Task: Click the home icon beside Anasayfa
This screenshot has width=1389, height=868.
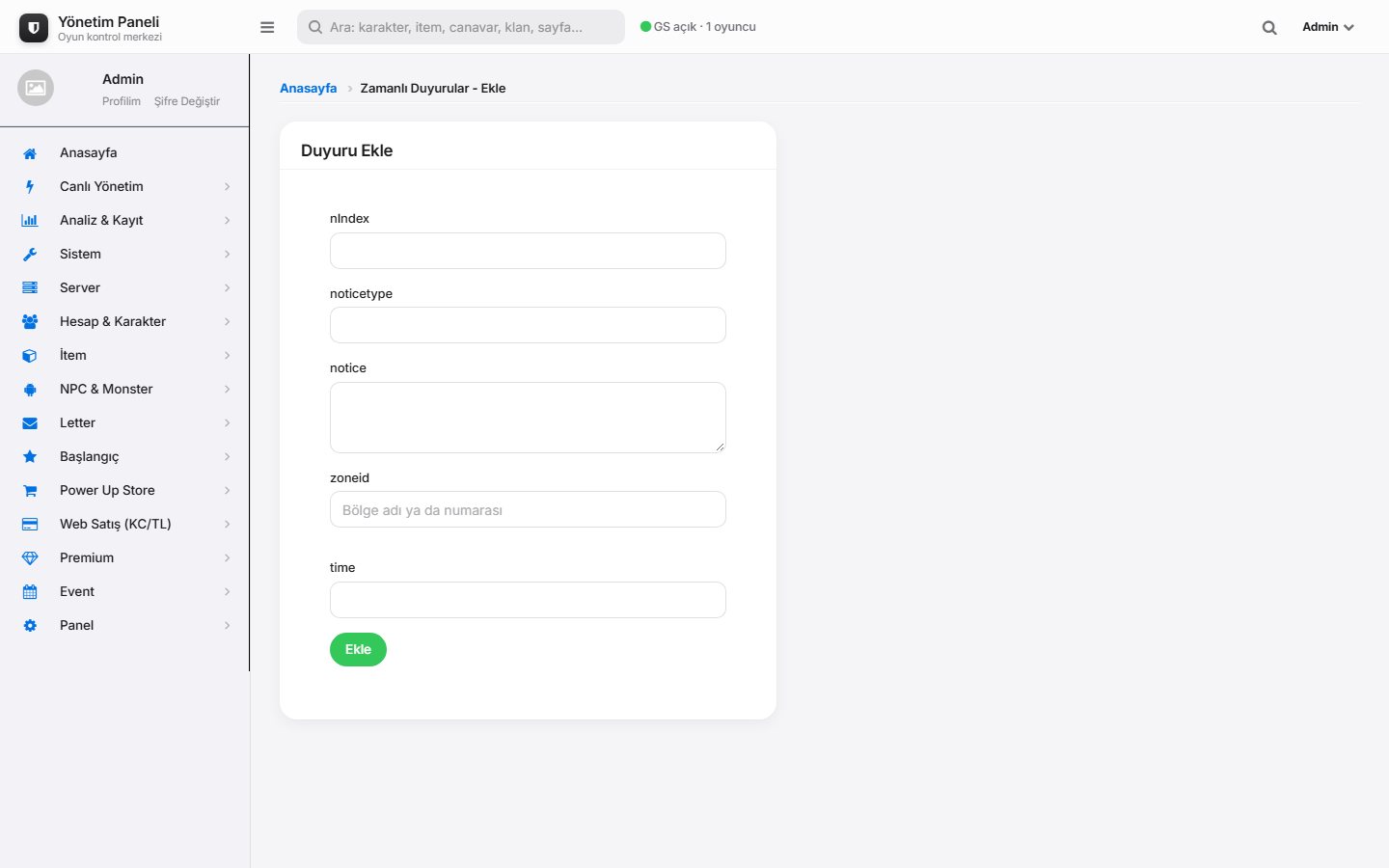Action: point(30,153)
